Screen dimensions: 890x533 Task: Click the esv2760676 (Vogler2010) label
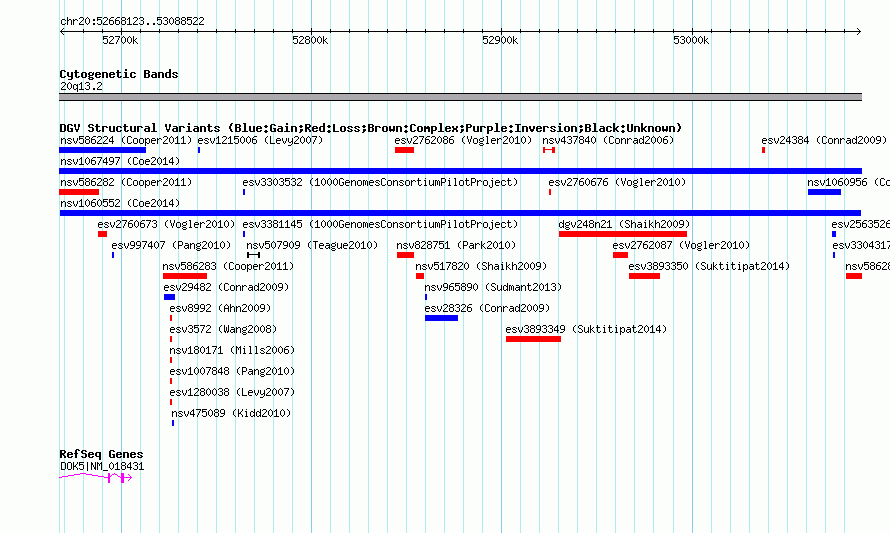(x=617, y=182)
